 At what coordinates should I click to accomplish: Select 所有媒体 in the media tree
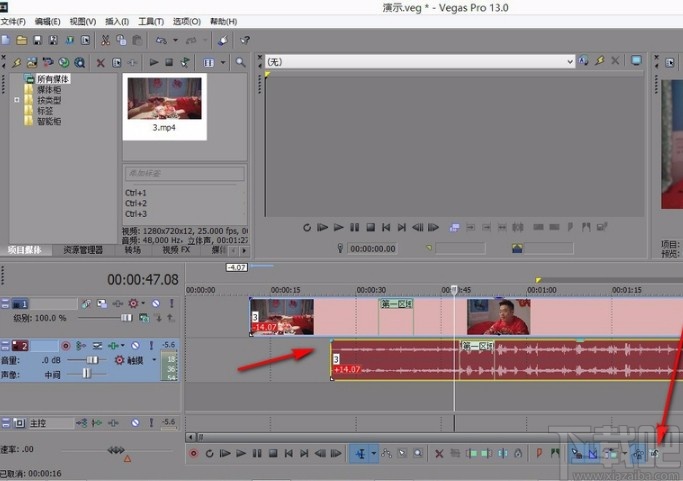point(53,79)
